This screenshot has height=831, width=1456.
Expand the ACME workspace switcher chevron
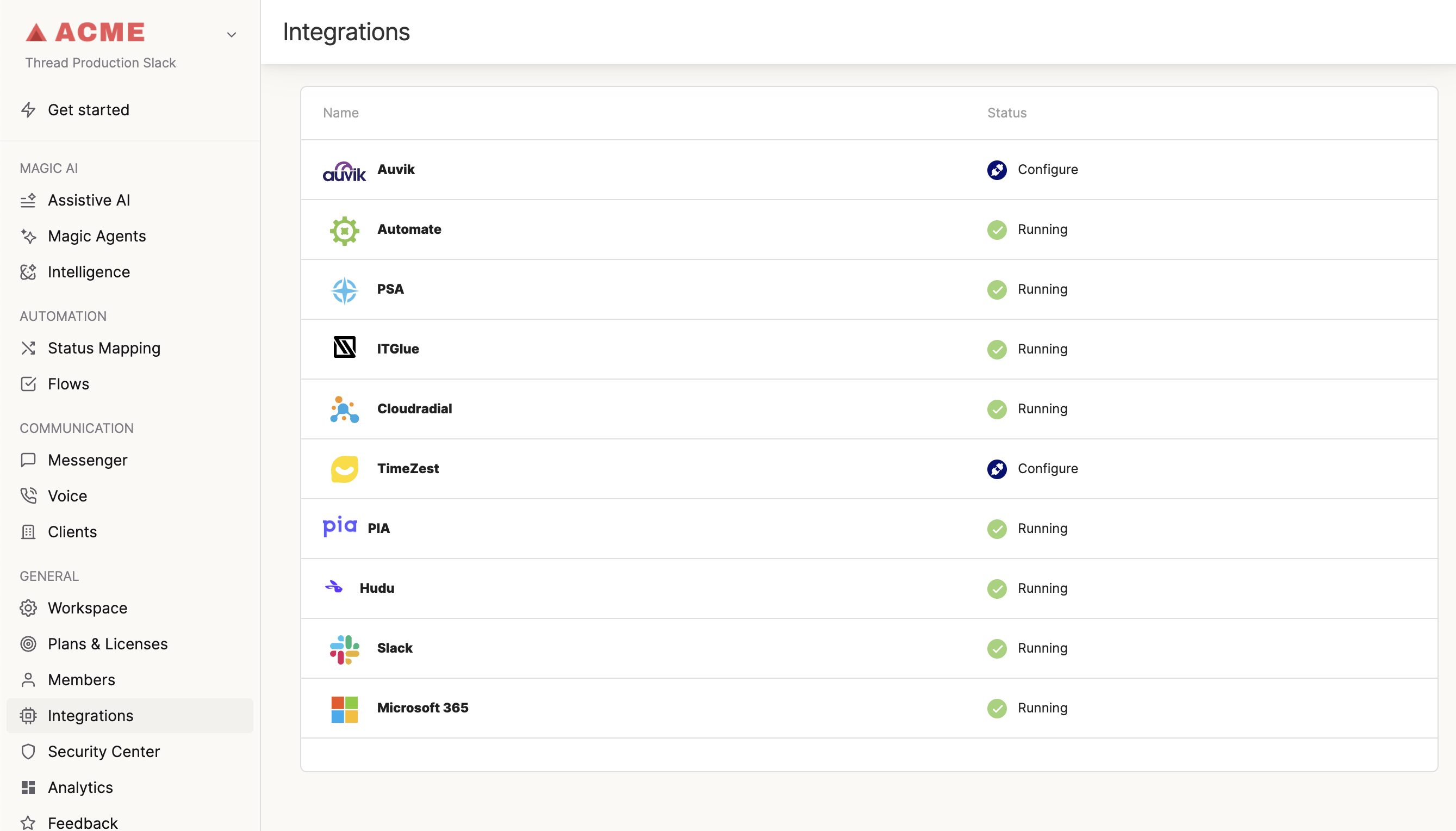[x=231, y=35]
